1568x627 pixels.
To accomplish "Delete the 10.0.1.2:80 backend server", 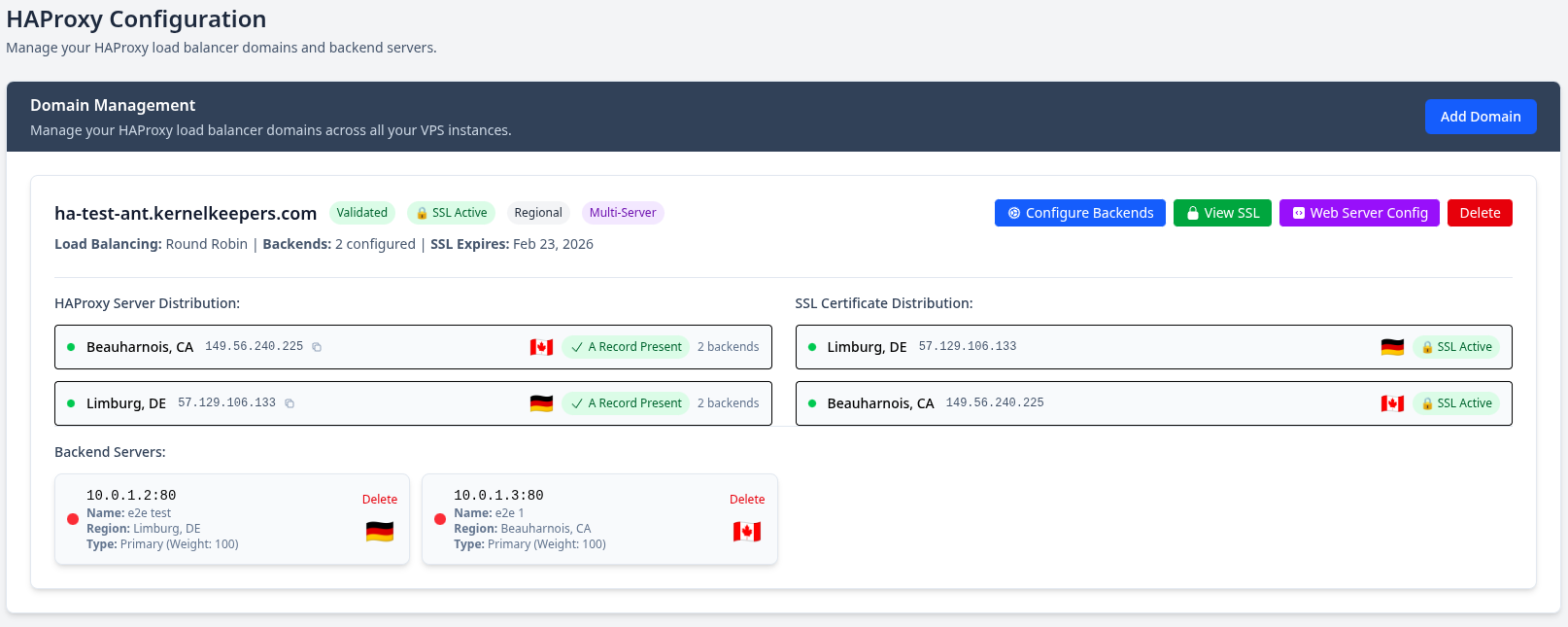I will pos(380,500).
